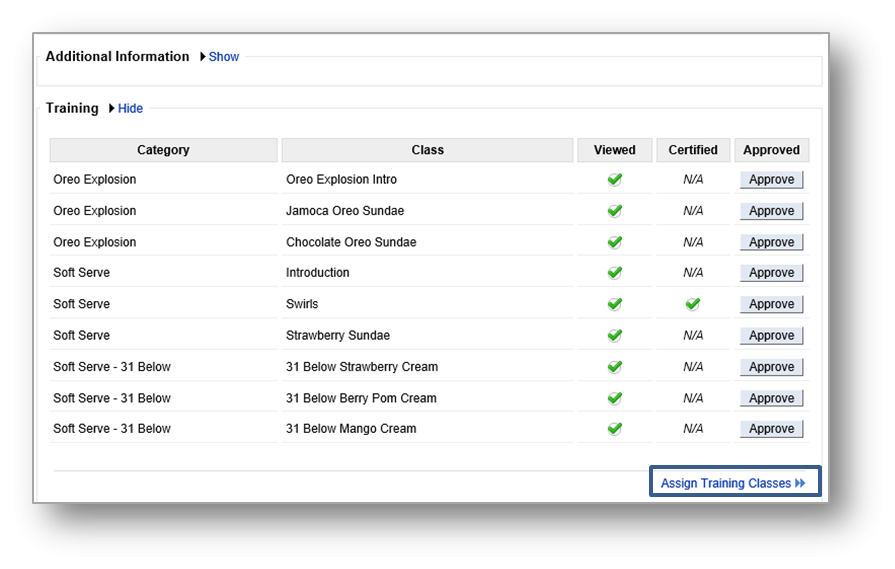
Task: Show the Additional Information section
Action: [x=223, y=57]
